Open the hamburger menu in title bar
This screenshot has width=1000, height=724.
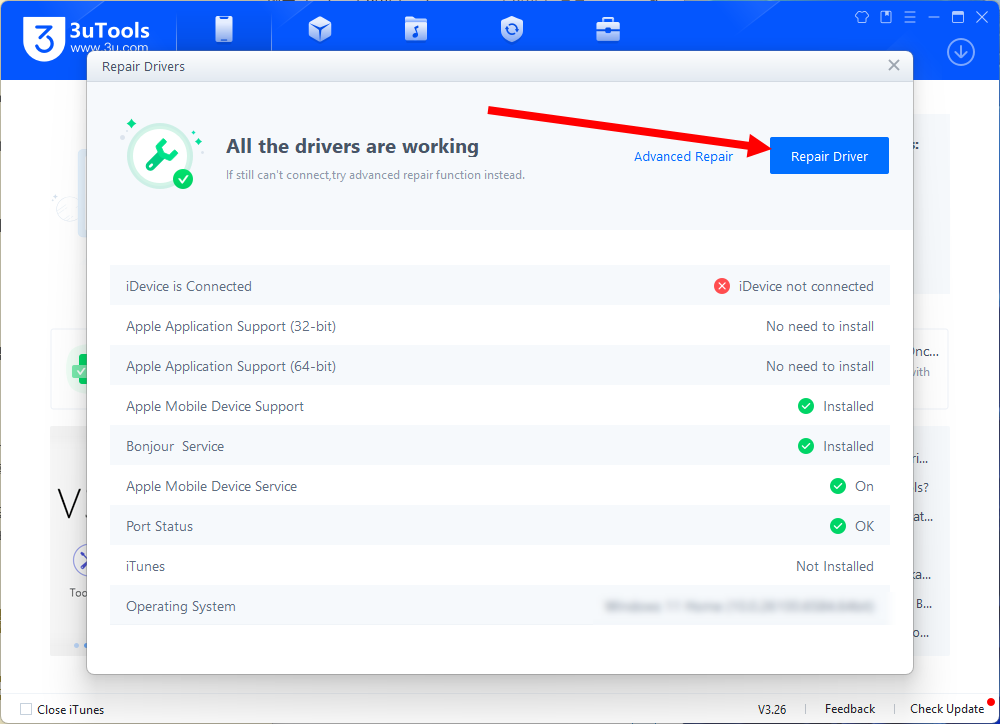pos(910,17)
